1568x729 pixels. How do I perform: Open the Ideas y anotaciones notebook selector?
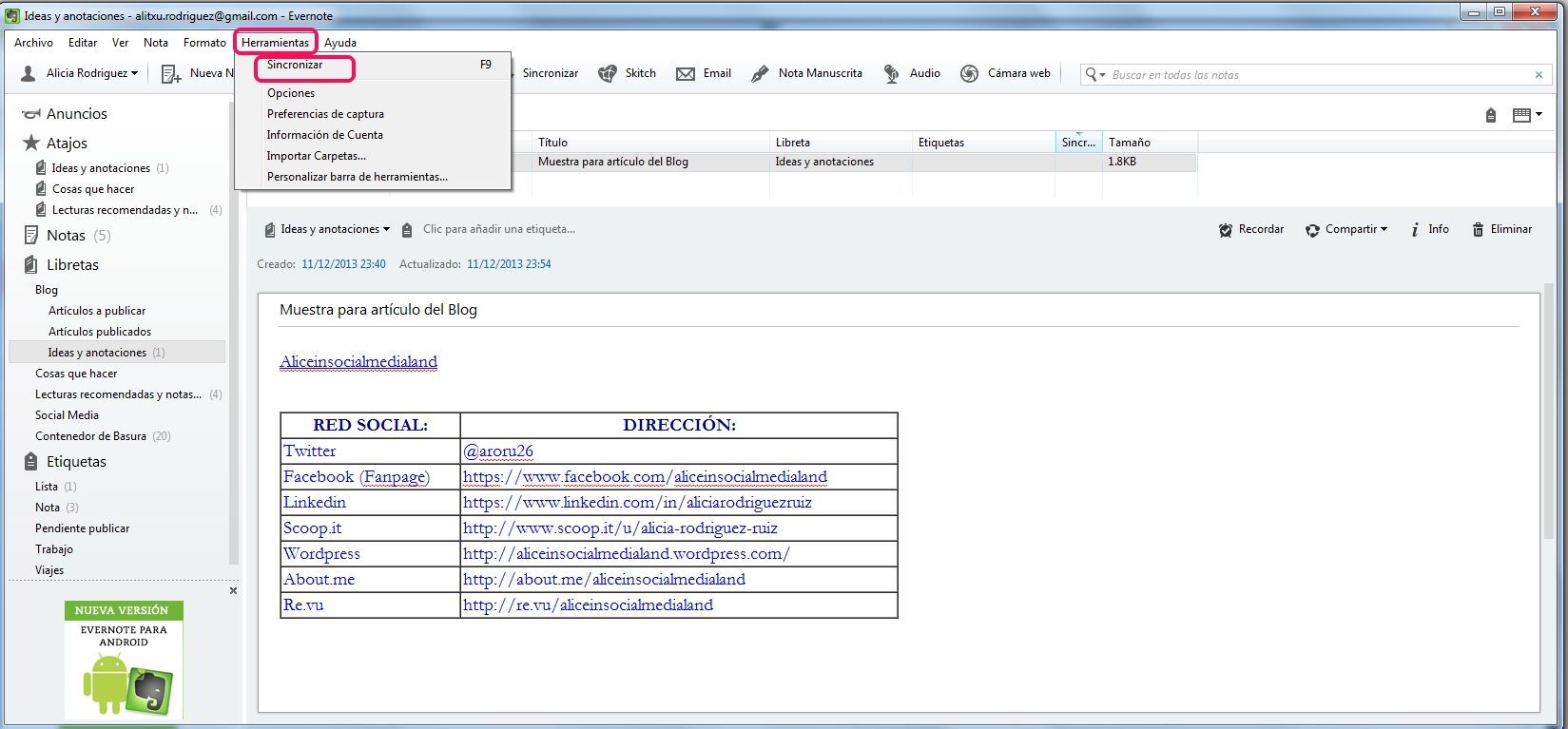pos(328,229)
